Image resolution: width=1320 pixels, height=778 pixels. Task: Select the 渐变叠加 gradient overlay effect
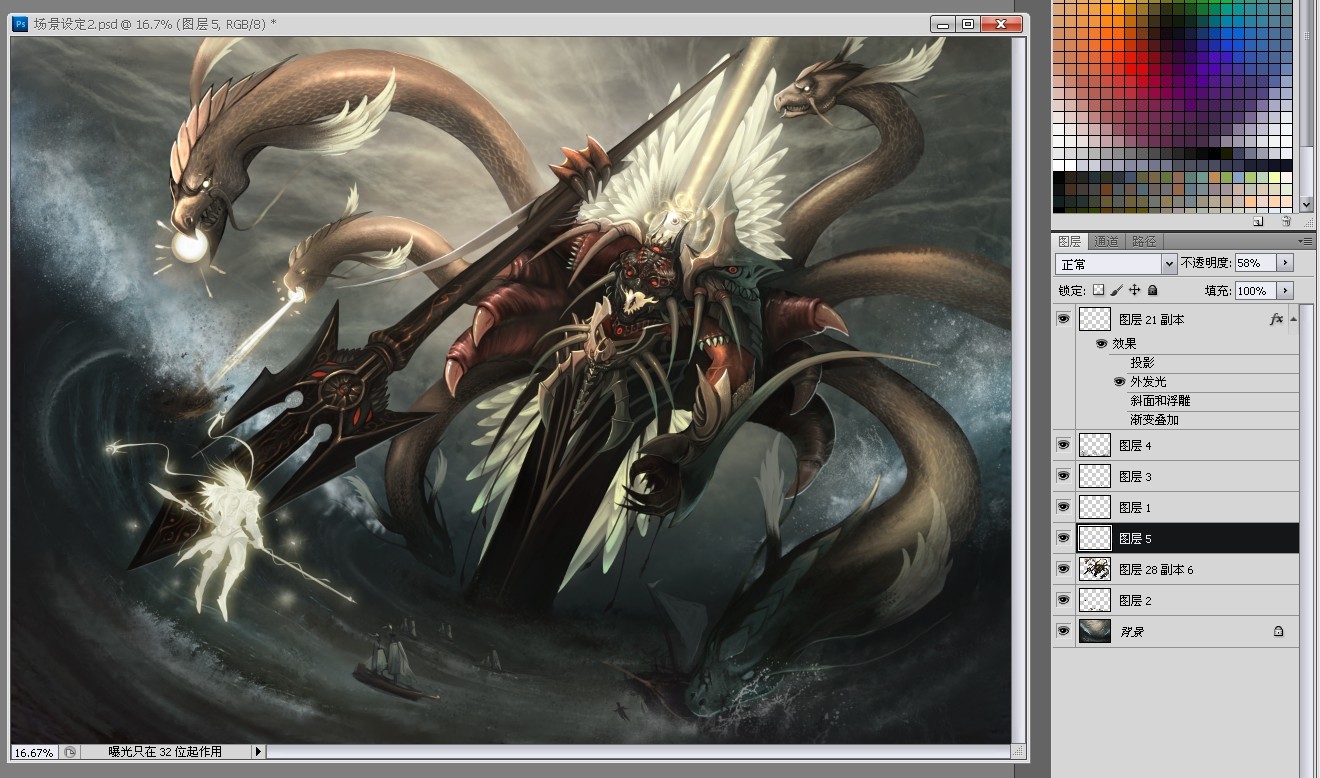pyautogui.click(x=1154, y=419)
